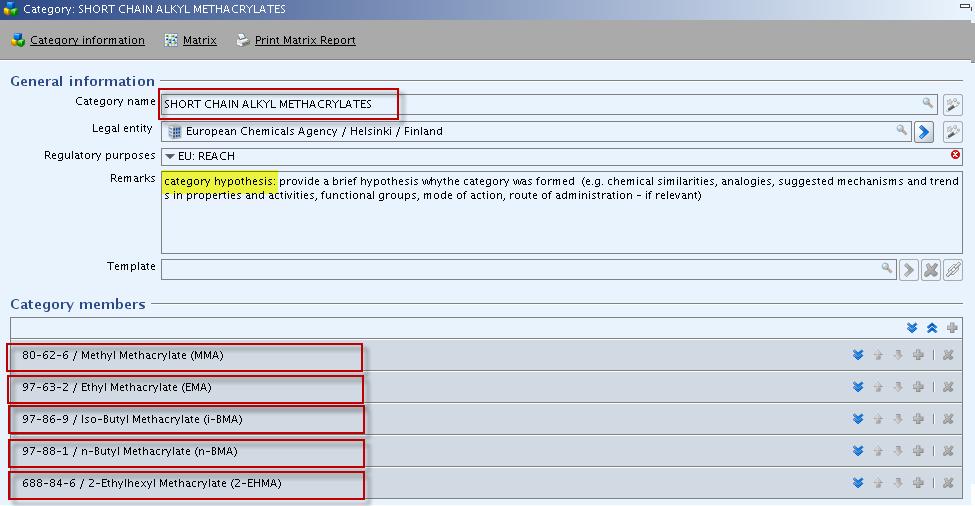Click the Print Matrix Report link
The height and width of the screenshot is (506, 975).
[305, 40]
